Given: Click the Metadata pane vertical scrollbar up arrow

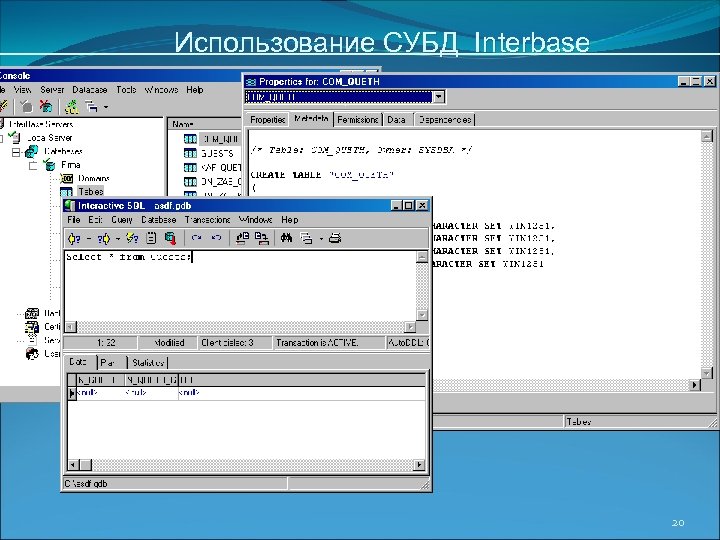Looking at the screenshot, I should pyautogui.click(x=707, y=136).
